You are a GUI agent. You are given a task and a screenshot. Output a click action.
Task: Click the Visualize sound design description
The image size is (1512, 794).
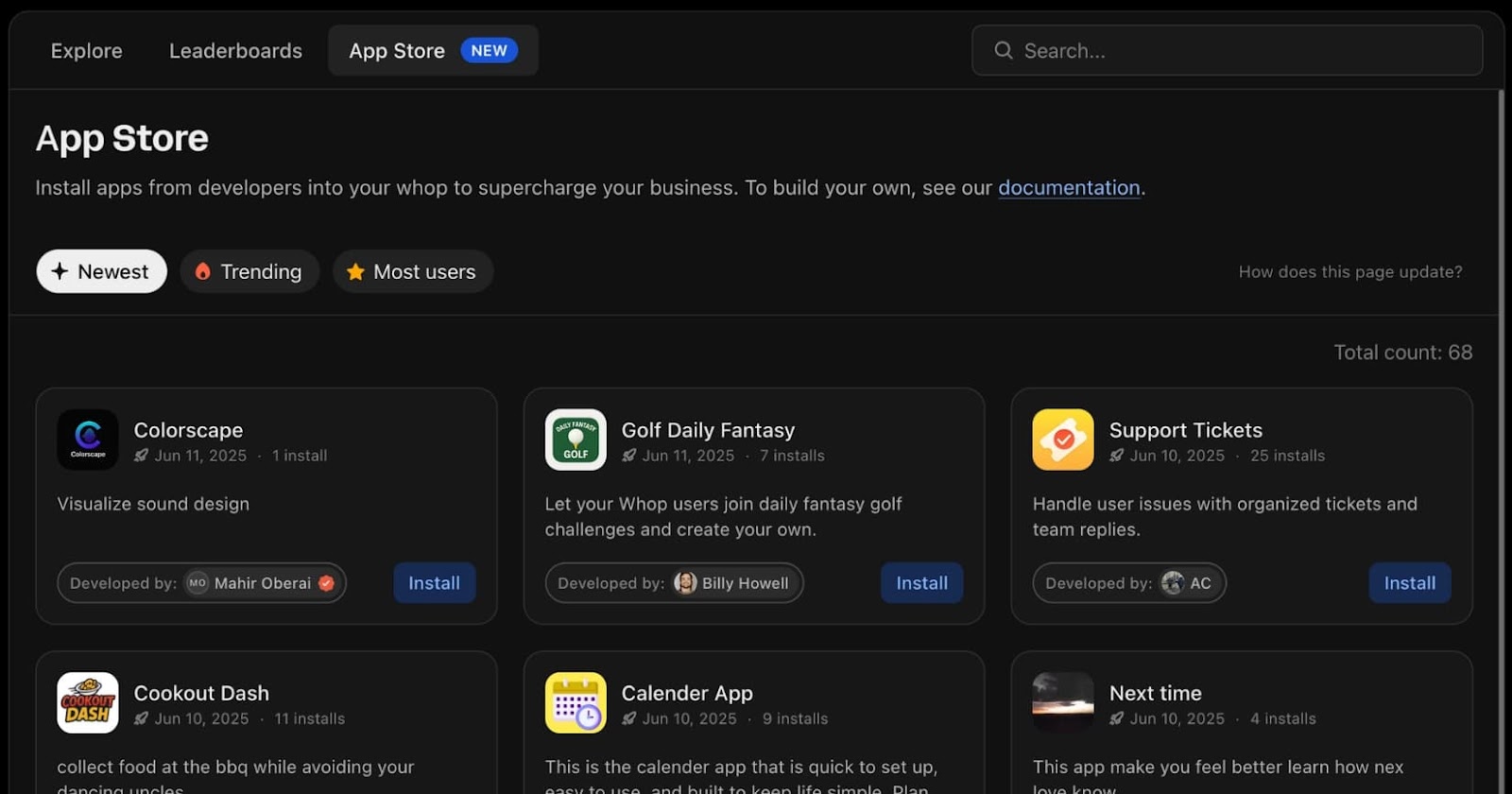[153, 504]
